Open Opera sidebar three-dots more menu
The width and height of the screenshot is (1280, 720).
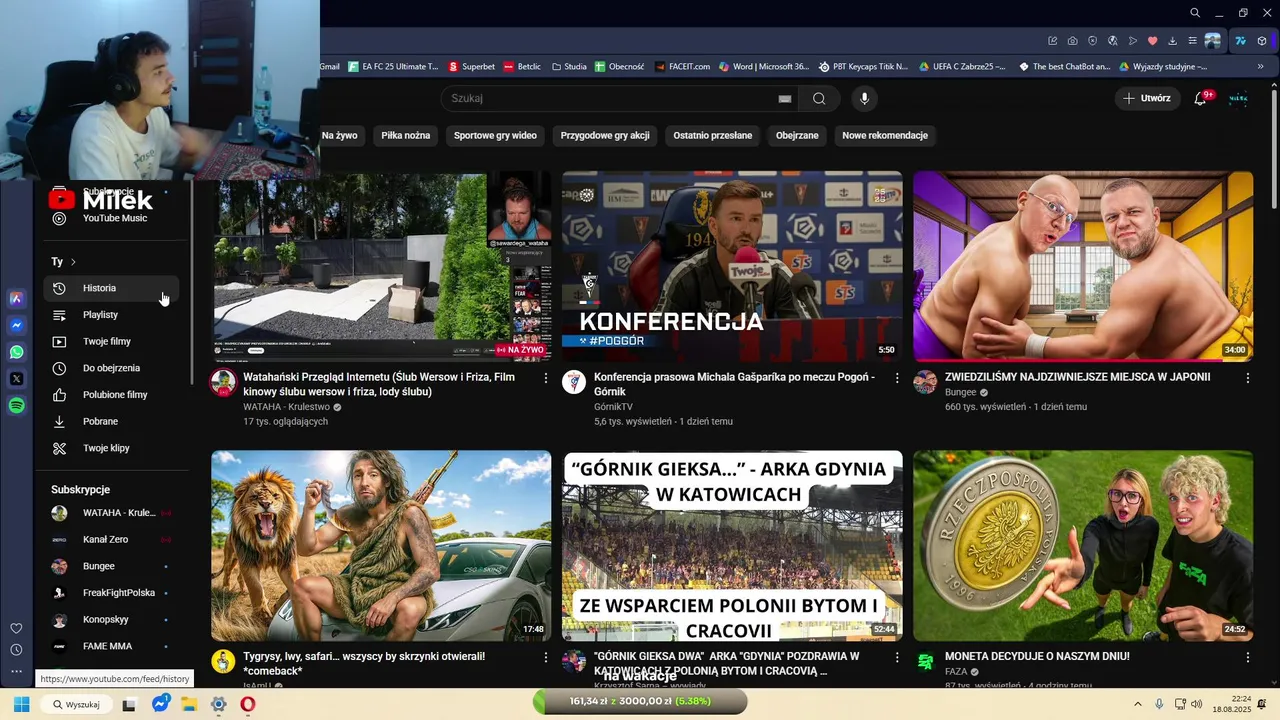(16, 673)
